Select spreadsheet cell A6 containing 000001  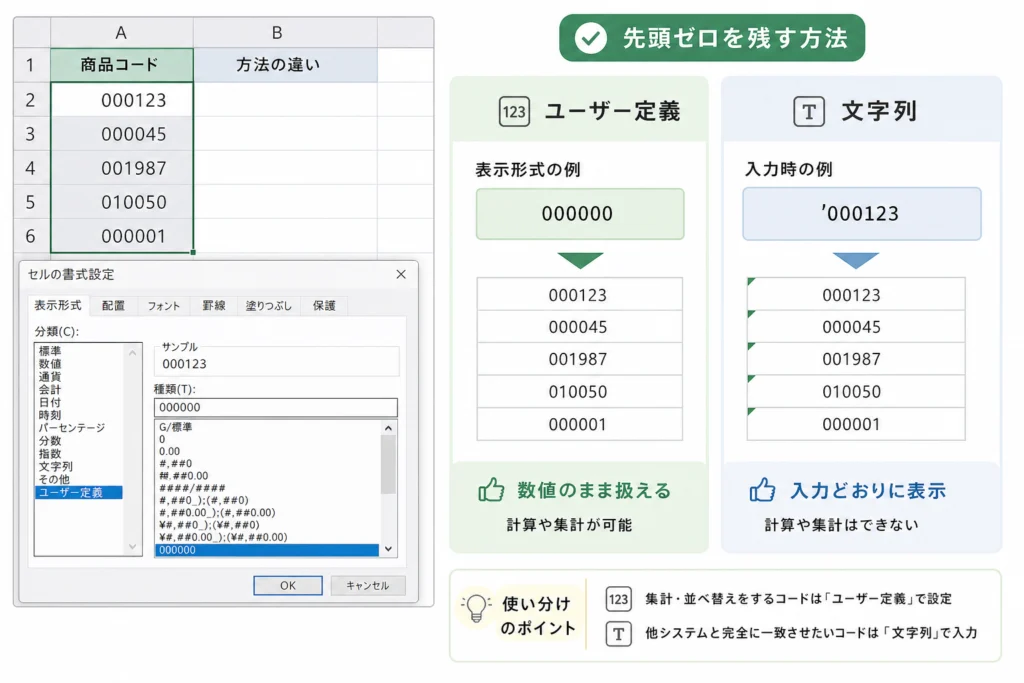tap(121, 236)
